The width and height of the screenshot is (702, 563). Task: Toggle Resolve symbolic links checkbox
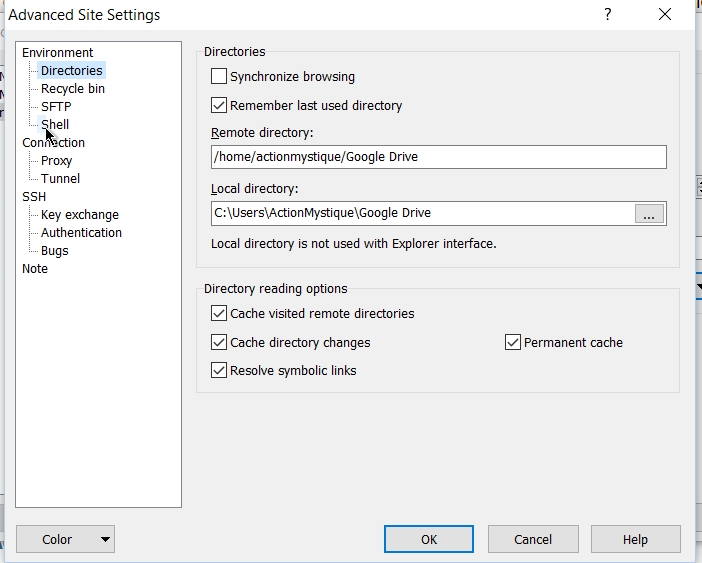[x=219, y=370]
